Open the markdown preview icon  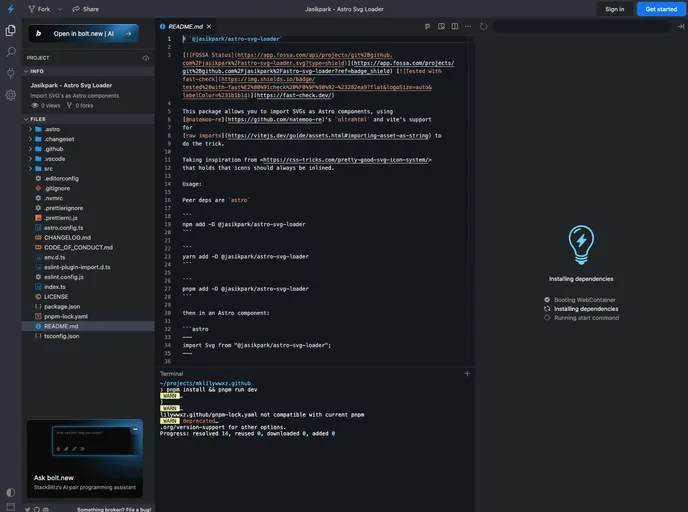click(441, 26)
